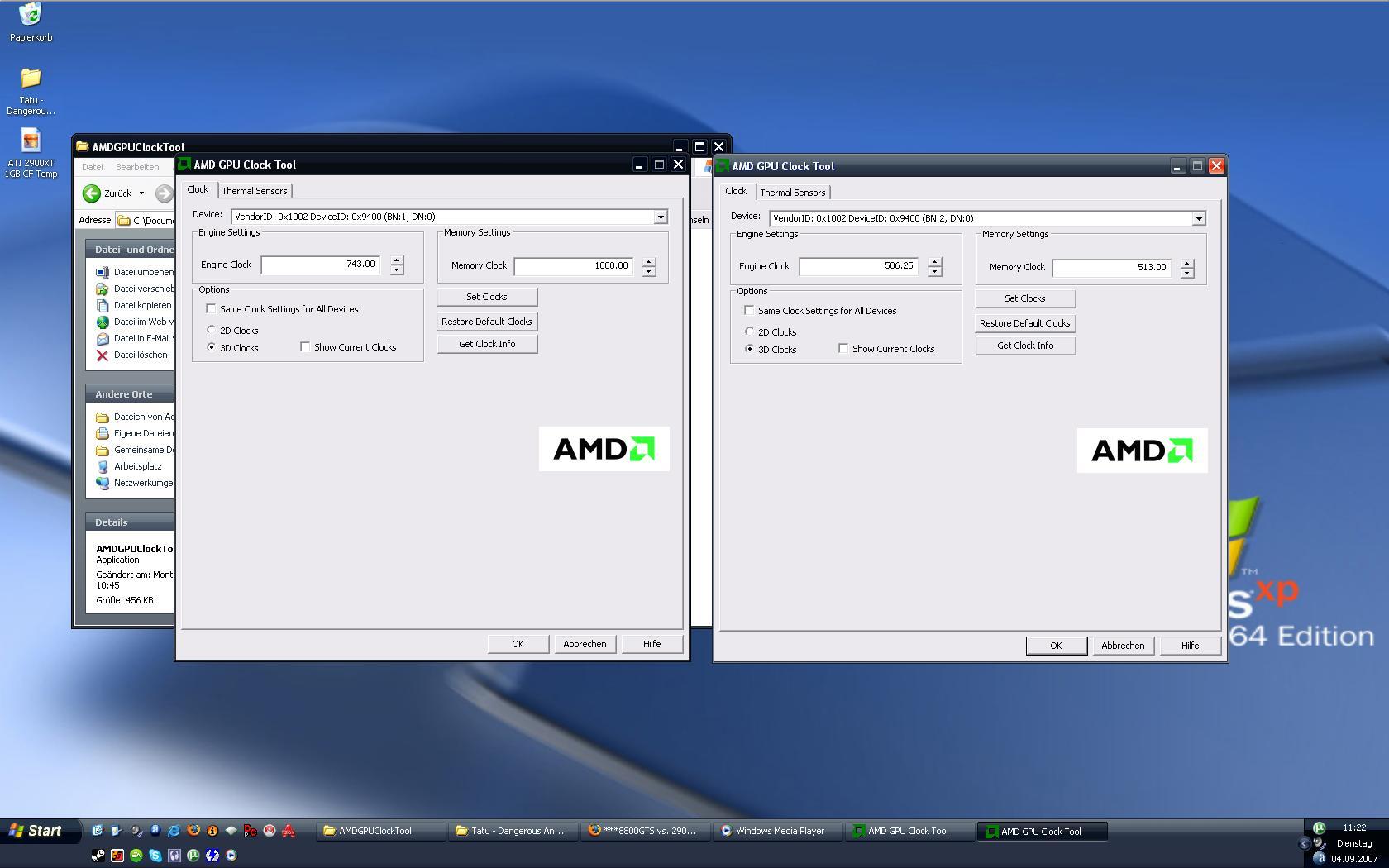
Task: Click AMD logo in right Clock Tool window
Action: [1143, 451]
